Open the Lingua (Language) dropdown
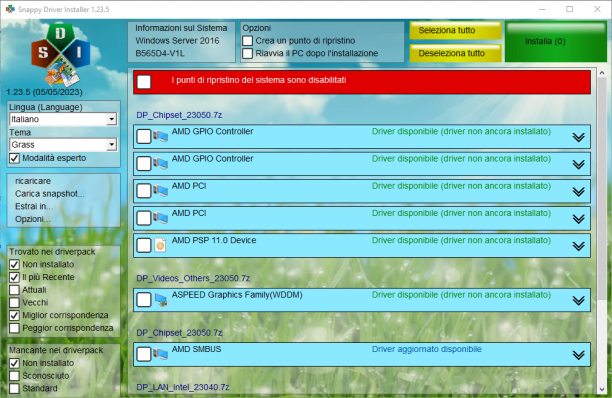Viewport: 612px width, 398px height. (62, 119)
